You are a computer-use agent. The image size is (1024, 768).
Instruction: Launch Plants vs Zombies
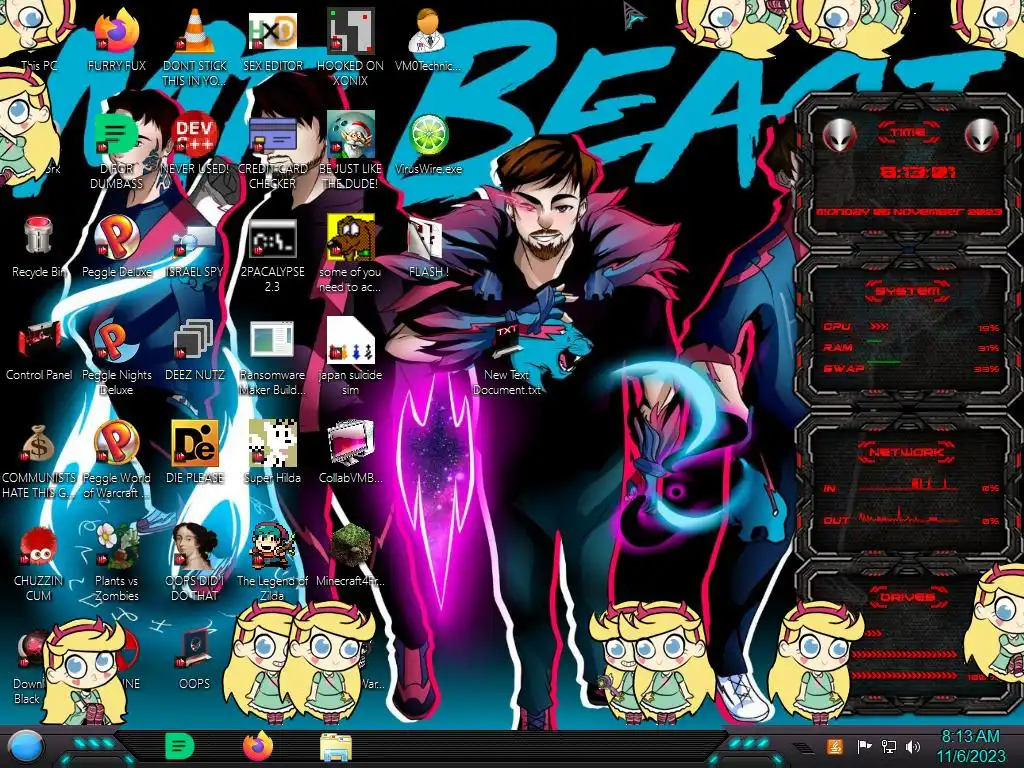116,563
